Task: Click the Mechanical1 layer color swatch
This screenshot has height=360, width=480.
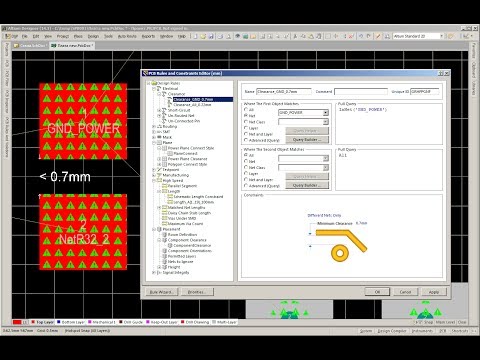Action: (x=89, y=322)
